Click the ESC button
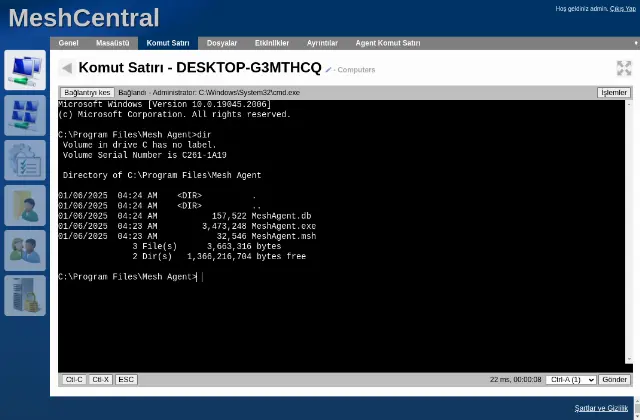640x420 pixels. [126, 380]
